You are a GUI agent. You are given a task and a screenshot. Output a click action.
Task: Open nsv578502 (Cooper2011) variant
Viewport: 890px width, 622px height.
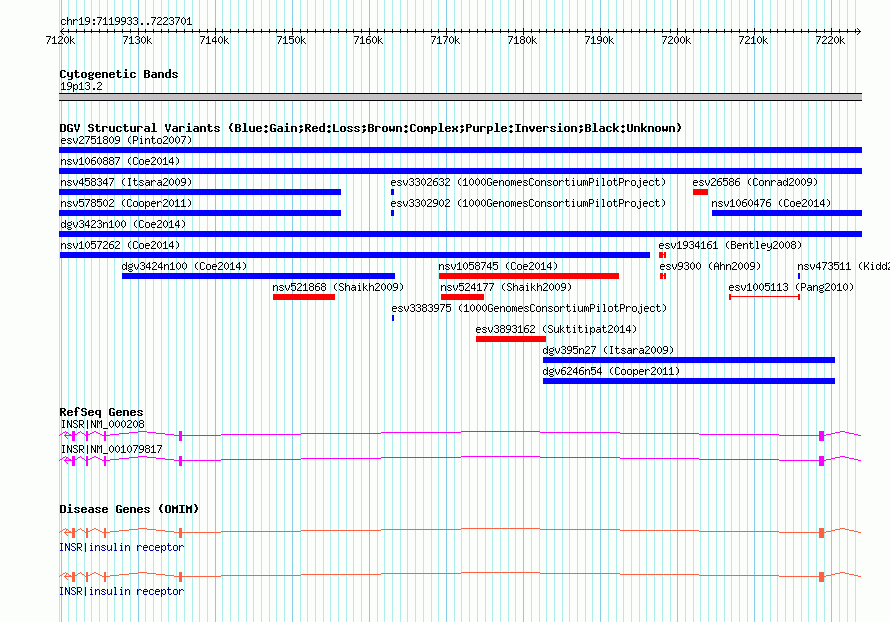pos(126,203)
